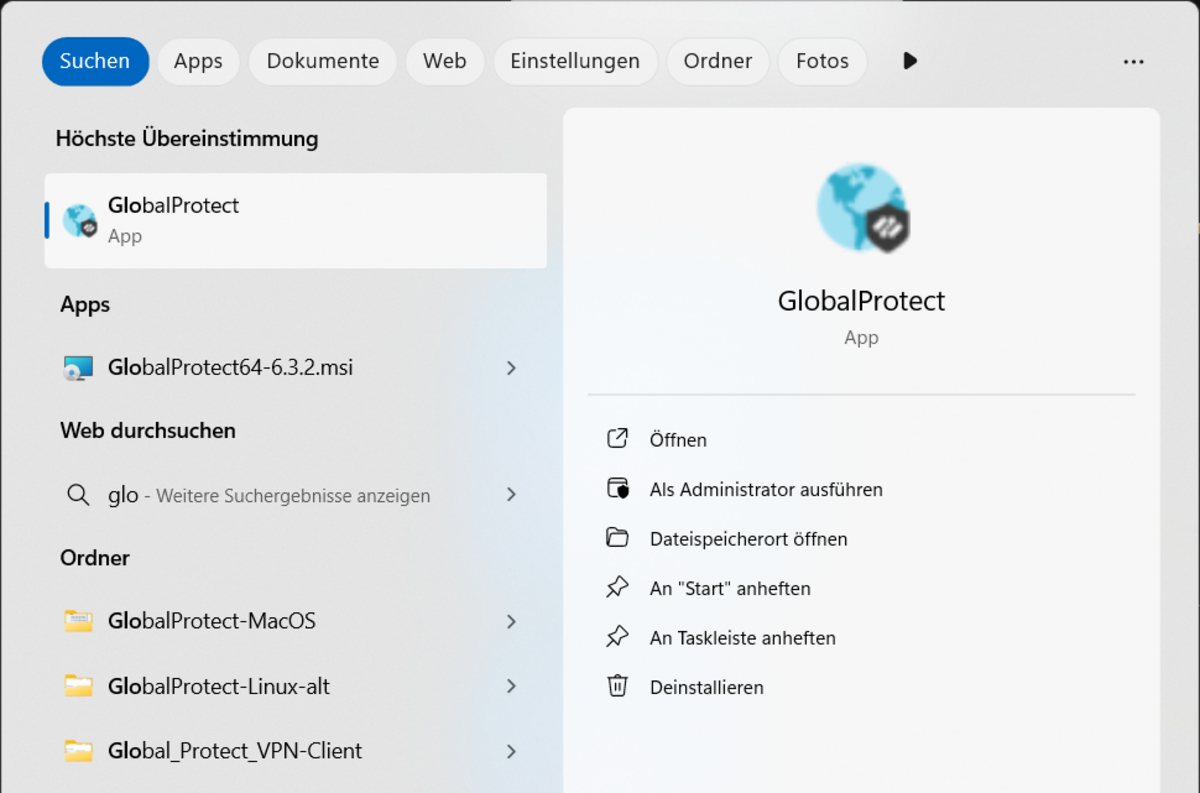
Task: Click the An "Start" anheften pin icon
Action: click(x=618, y=588)
